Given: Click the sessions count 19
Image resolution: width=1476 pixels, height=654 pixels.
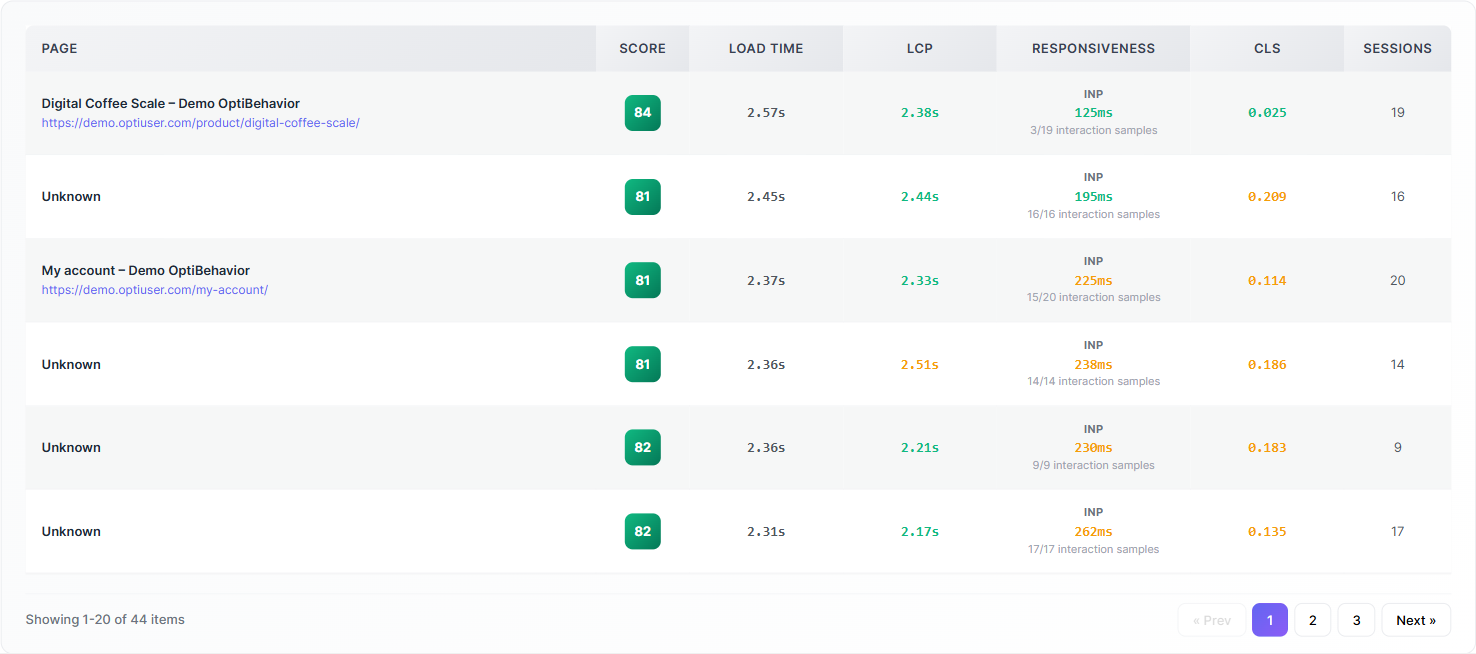Looking at the screenshot, I should [1397, 113].
